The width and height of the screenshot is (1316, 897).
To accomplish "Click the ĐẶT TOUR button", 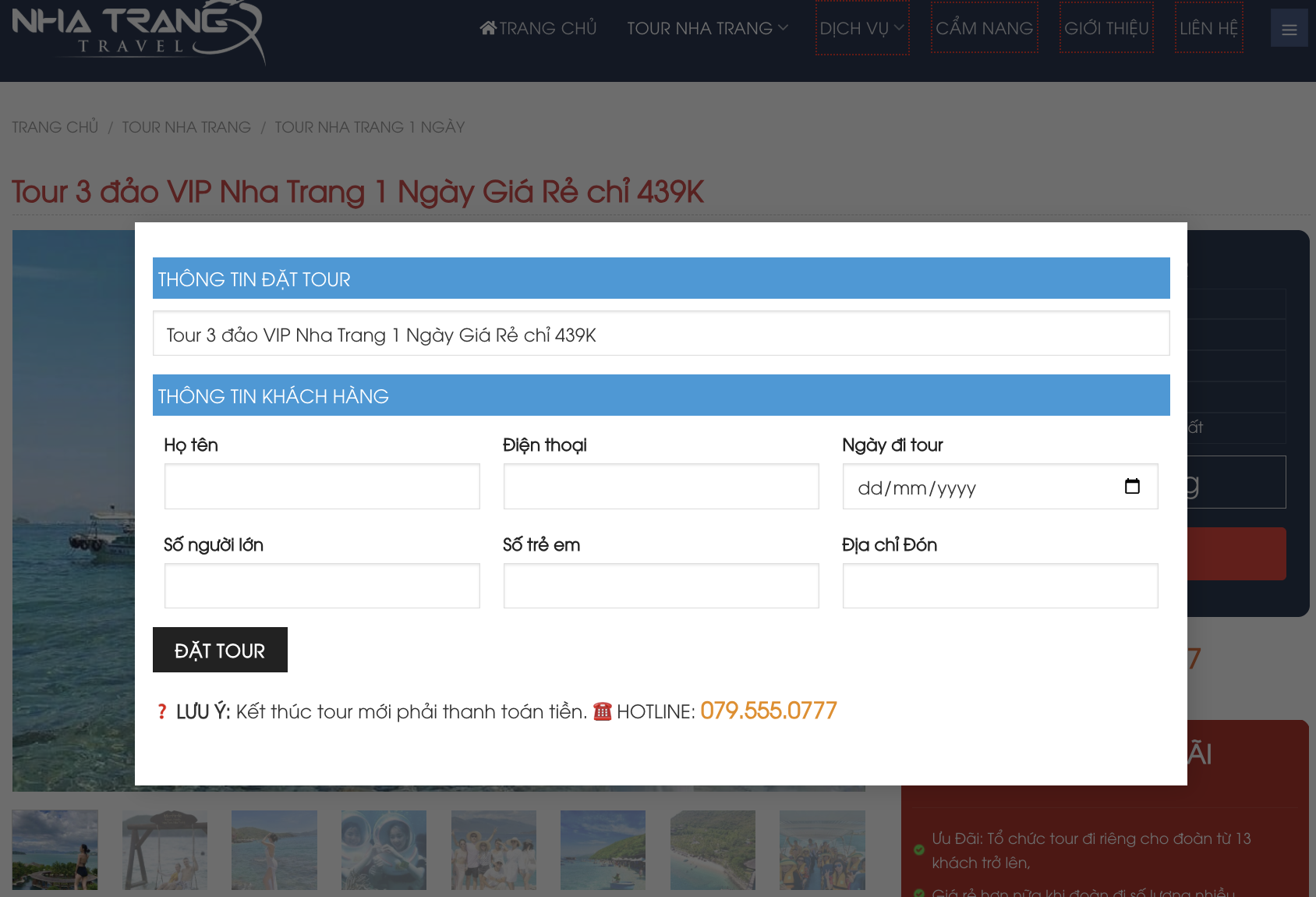I will pos(221,650).
